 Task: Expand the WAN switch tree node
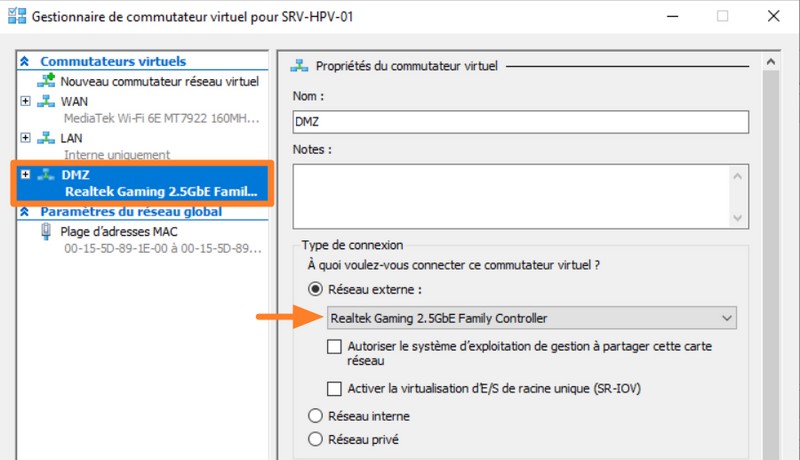(x=25, y=101)
